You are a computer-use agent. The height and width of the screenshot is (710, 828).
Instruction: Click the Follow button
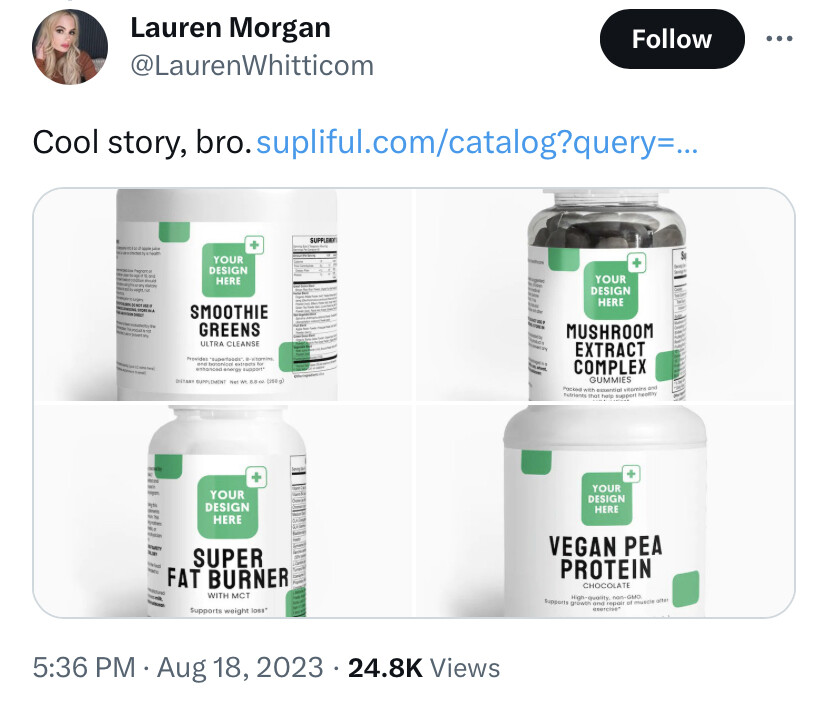pos(672,39)
